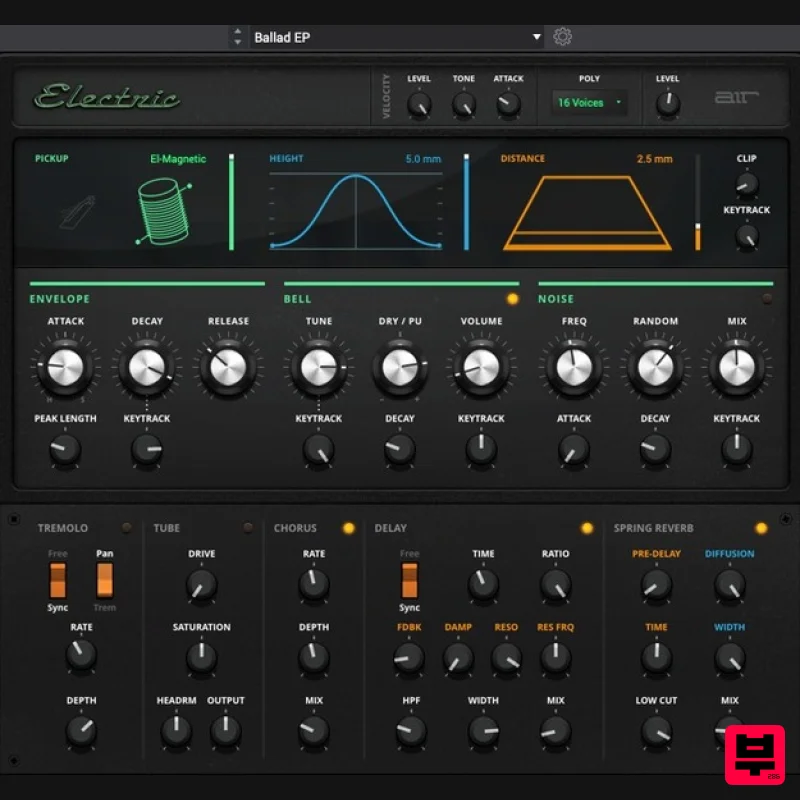The width and height of the screenshot is (800, 800).
Task: Click the Height bell curve display
Action: pos(356,211)
